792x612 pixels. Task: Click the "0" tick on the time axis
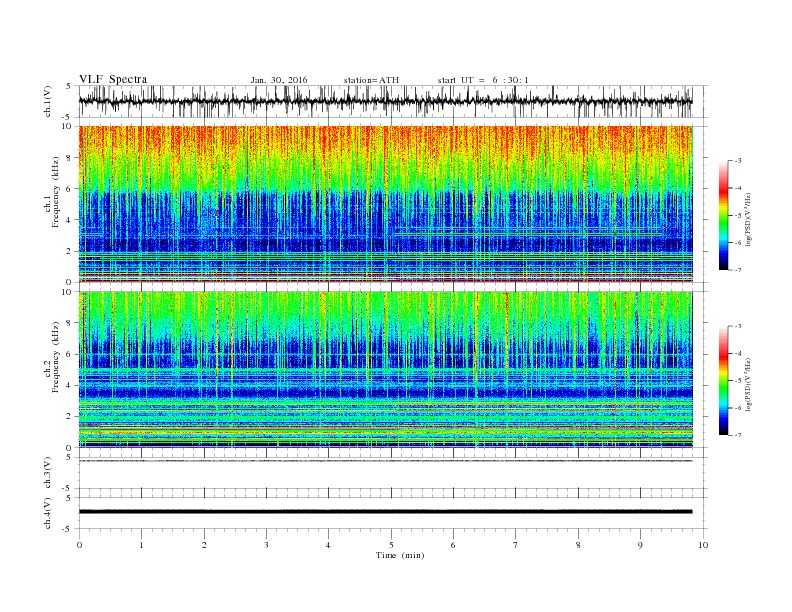(x=79, y=545)
